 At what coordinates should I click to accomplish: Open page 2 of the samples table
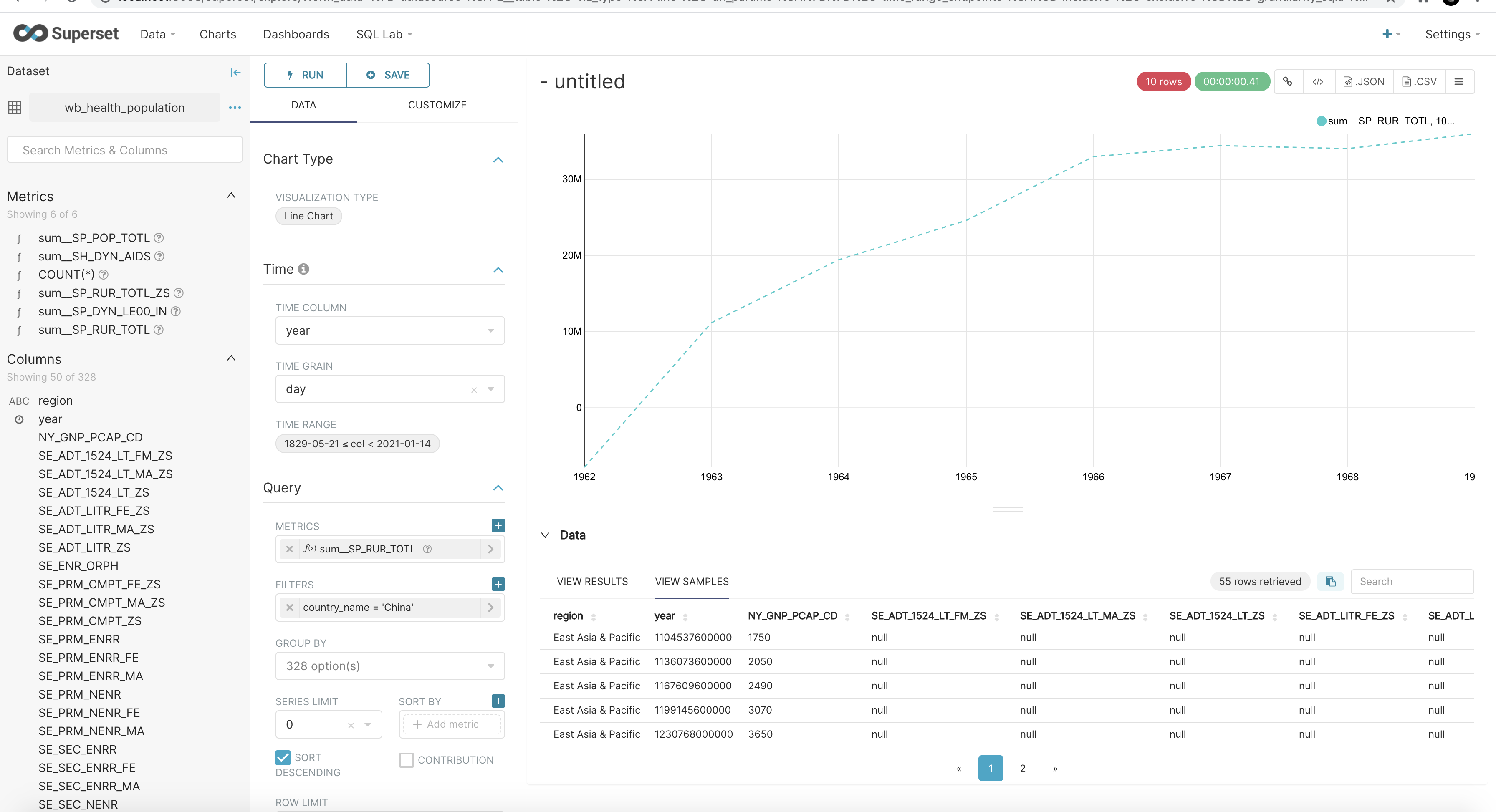pyautogui.click(x=1023, y=768)
